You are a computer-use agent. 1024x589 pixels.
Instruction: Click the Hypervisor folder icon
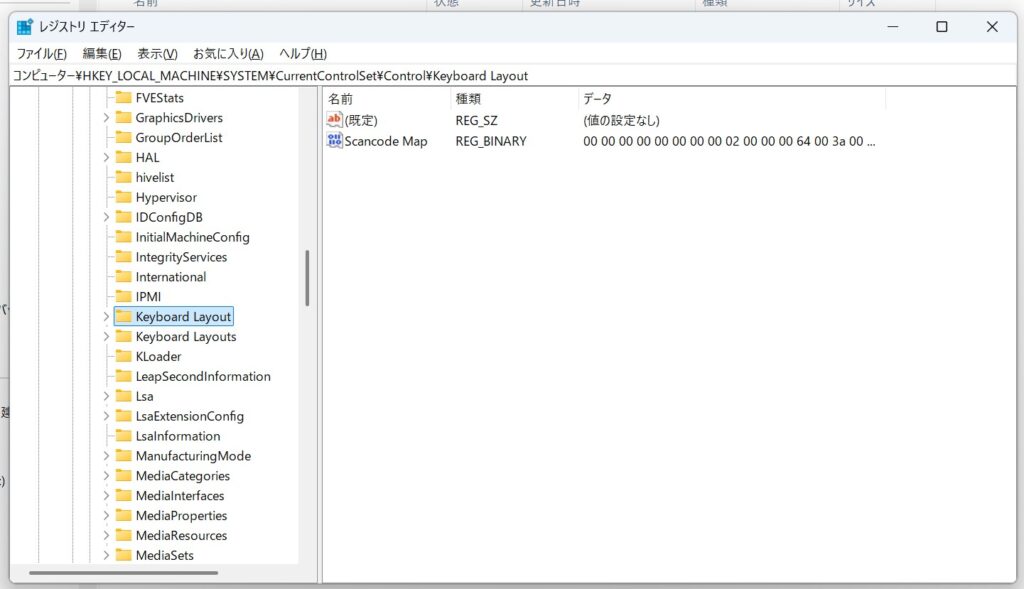pyautogui.click(x=124, y=197)
